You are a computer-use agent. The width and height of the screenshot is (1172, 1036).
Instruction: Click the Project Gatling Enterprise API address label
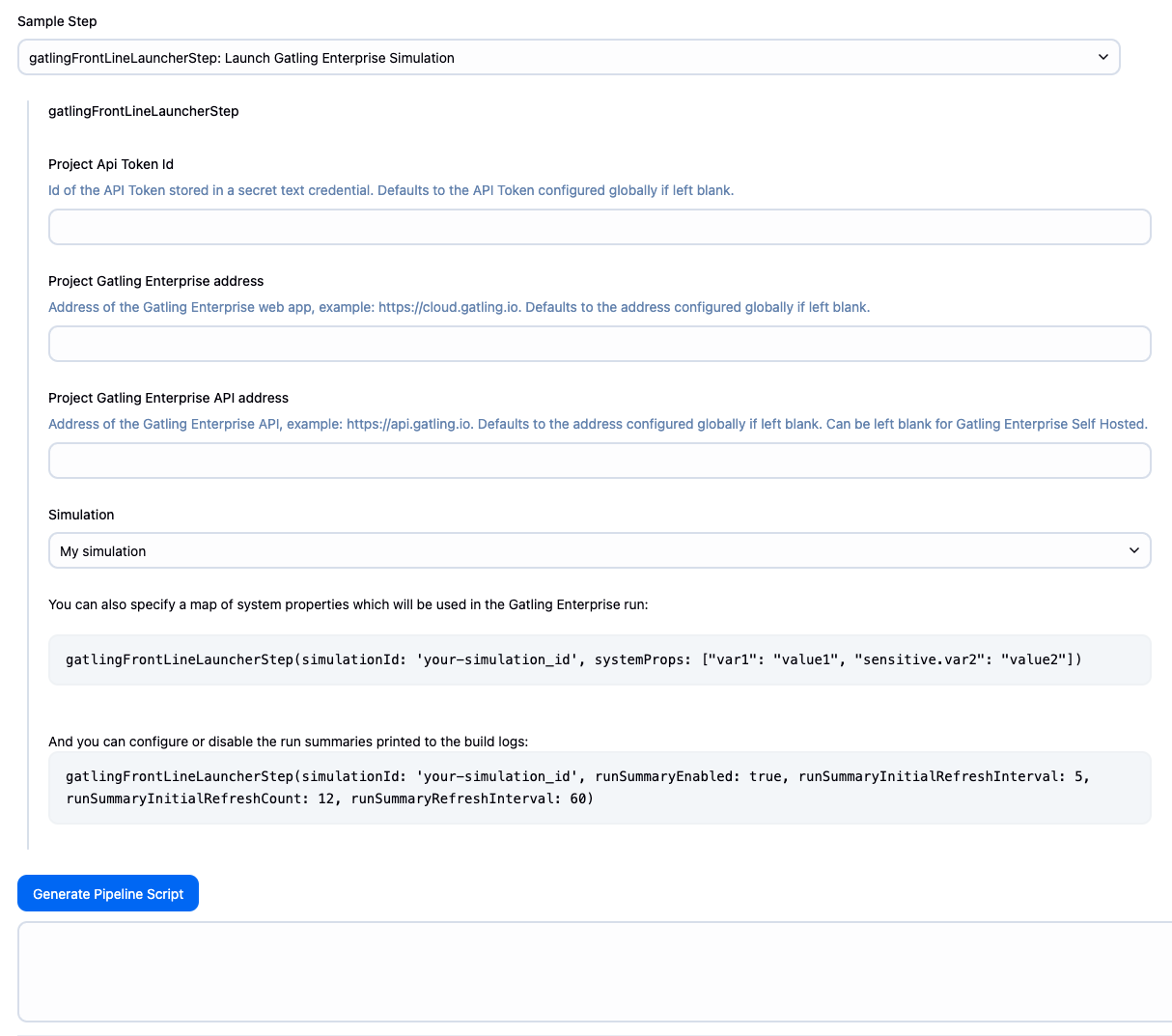pyautogui.click(x=169, y=398)
